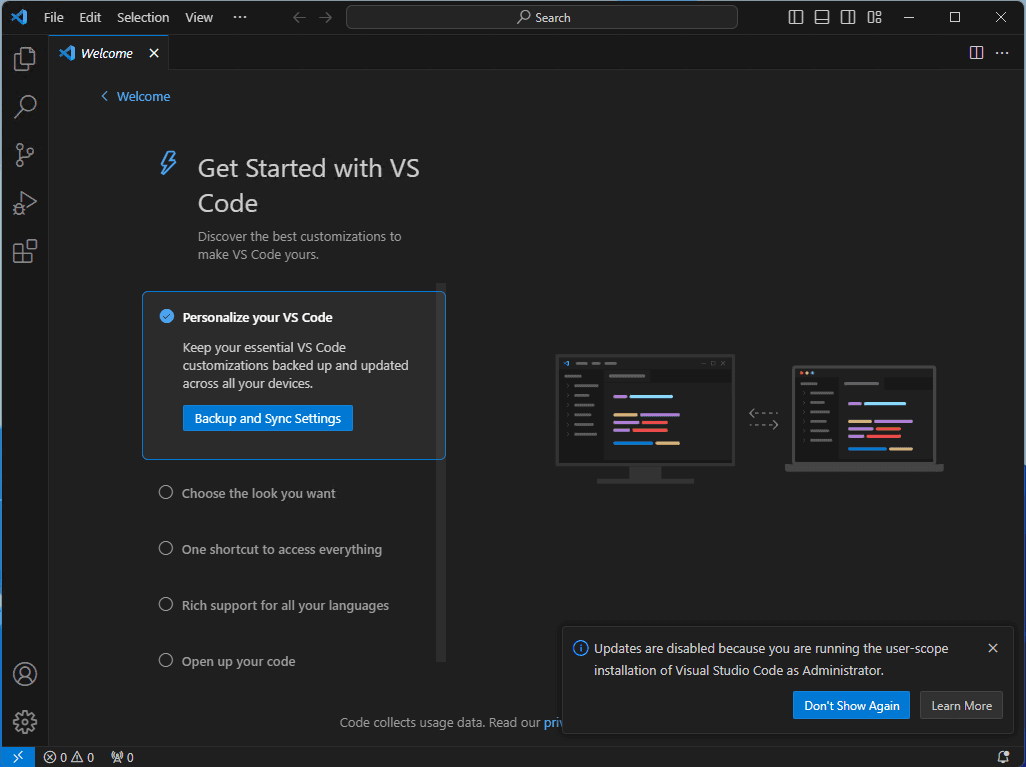Toggle the bottom panel layout button
The width and height of the screenshot is (1026, 767).
pos(822,17)
